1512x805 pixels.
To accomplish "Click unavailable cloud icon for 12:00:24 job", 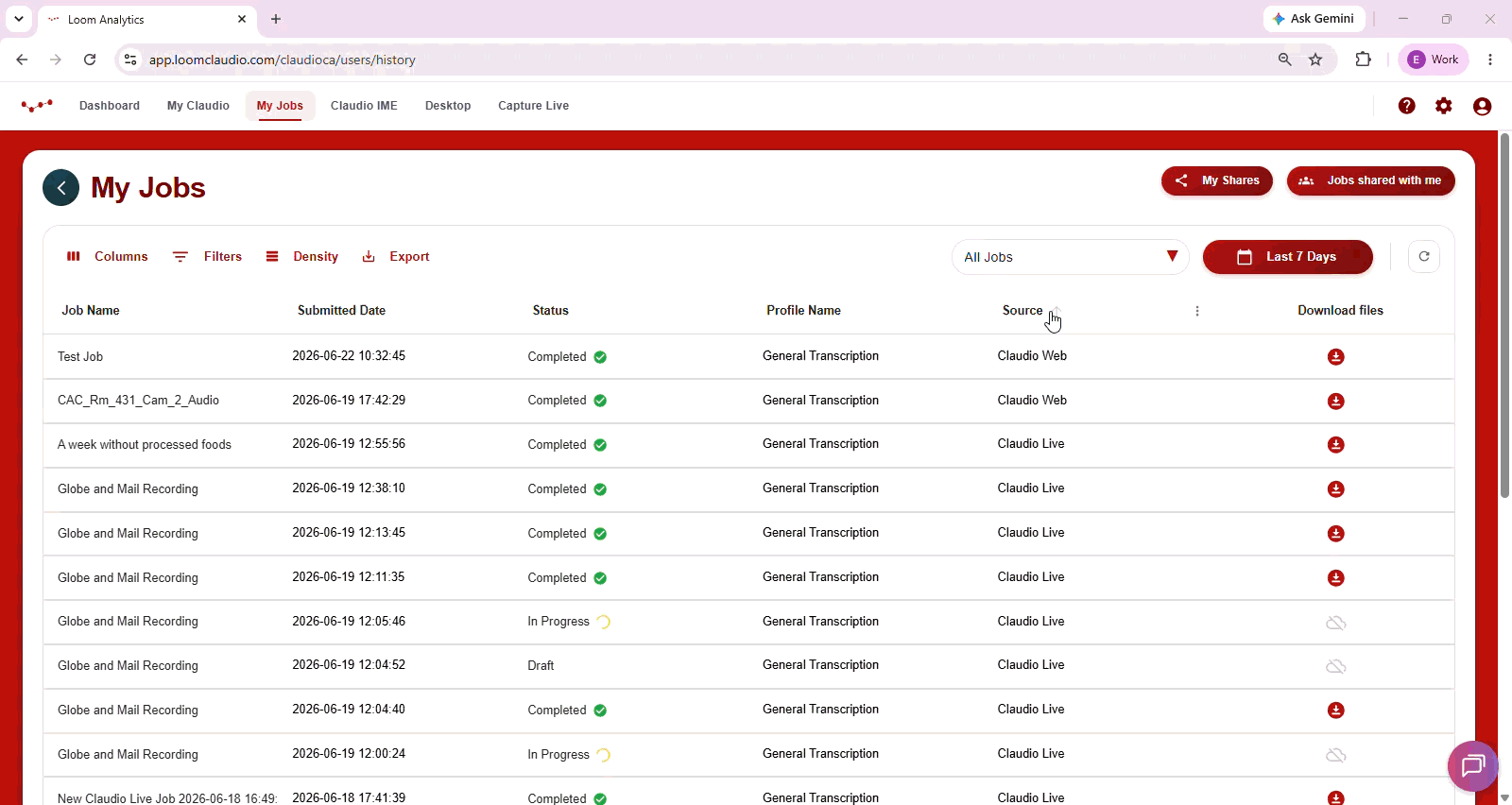I will click(x=1335, y=755).
